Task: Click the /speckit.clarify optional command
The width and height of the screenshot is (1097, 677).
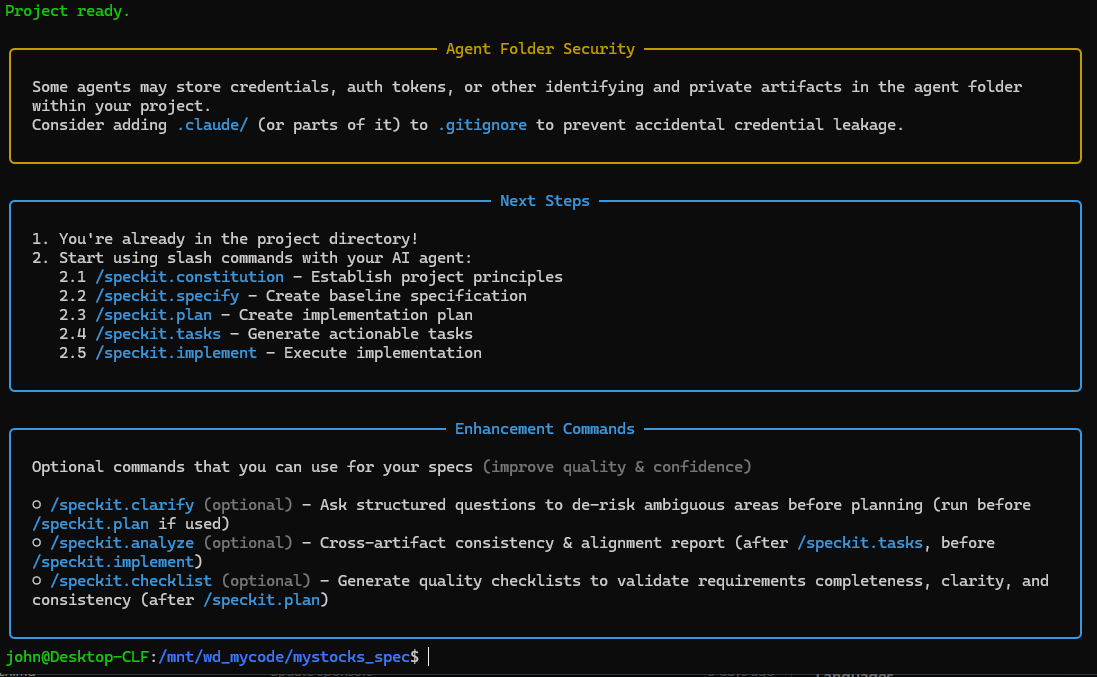Action: (122, 505)
